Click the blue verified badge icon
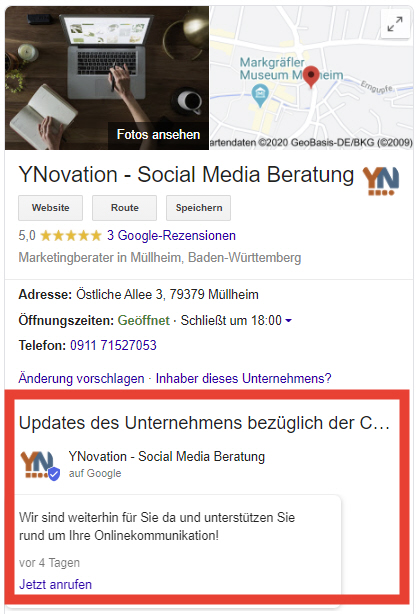Screen dimensions: 420x614 pyautogui.click(x=54, y=474)
